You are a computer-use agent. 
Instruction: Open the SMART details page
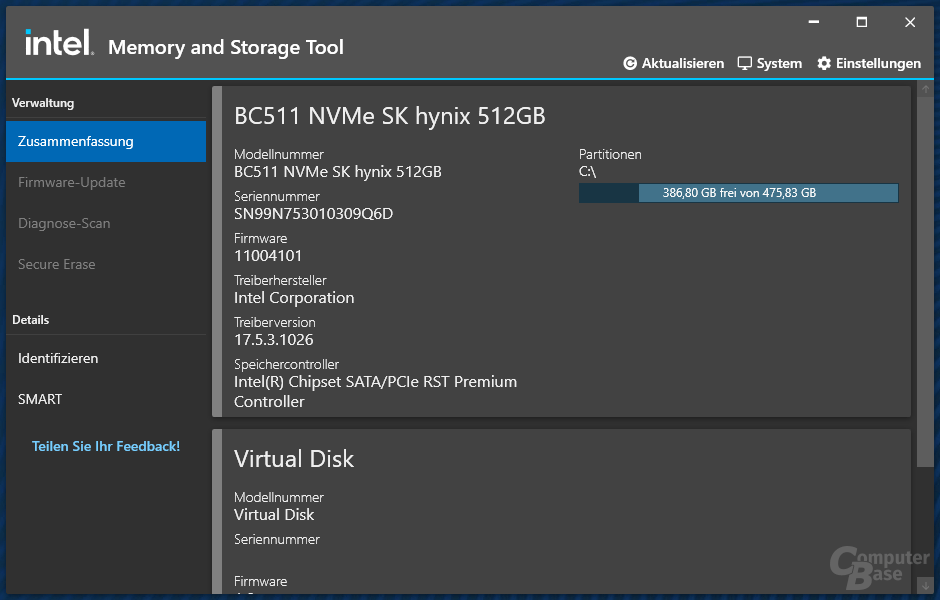106,399
